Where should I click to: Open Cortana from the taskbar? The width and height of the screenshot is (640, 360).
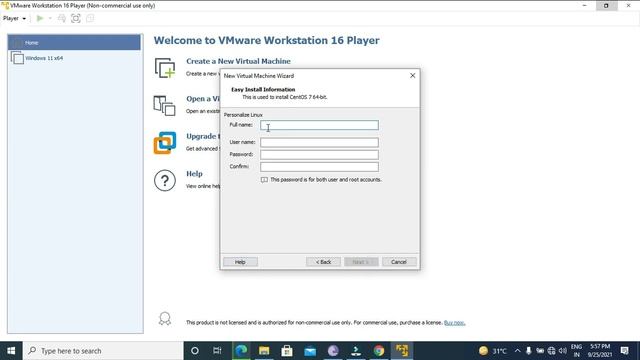click(x=195, y=351)
